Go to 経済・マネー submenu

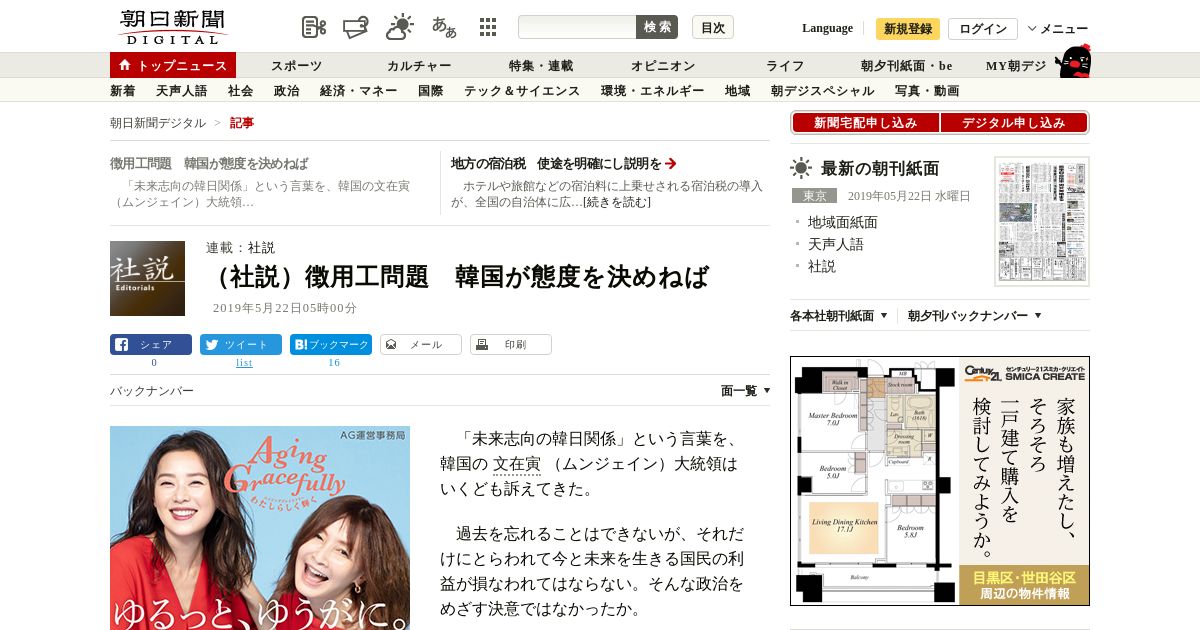(x=359, y=90)
